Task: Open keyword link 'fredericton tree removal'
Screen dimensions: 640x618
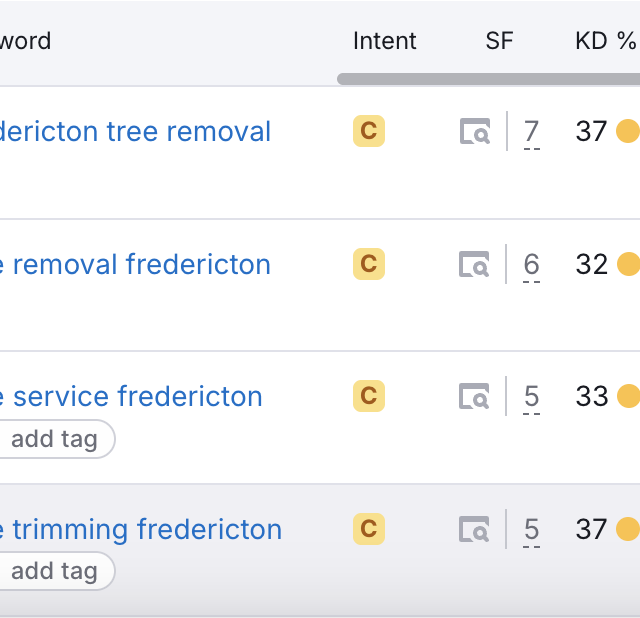Action: pos(135,132)
